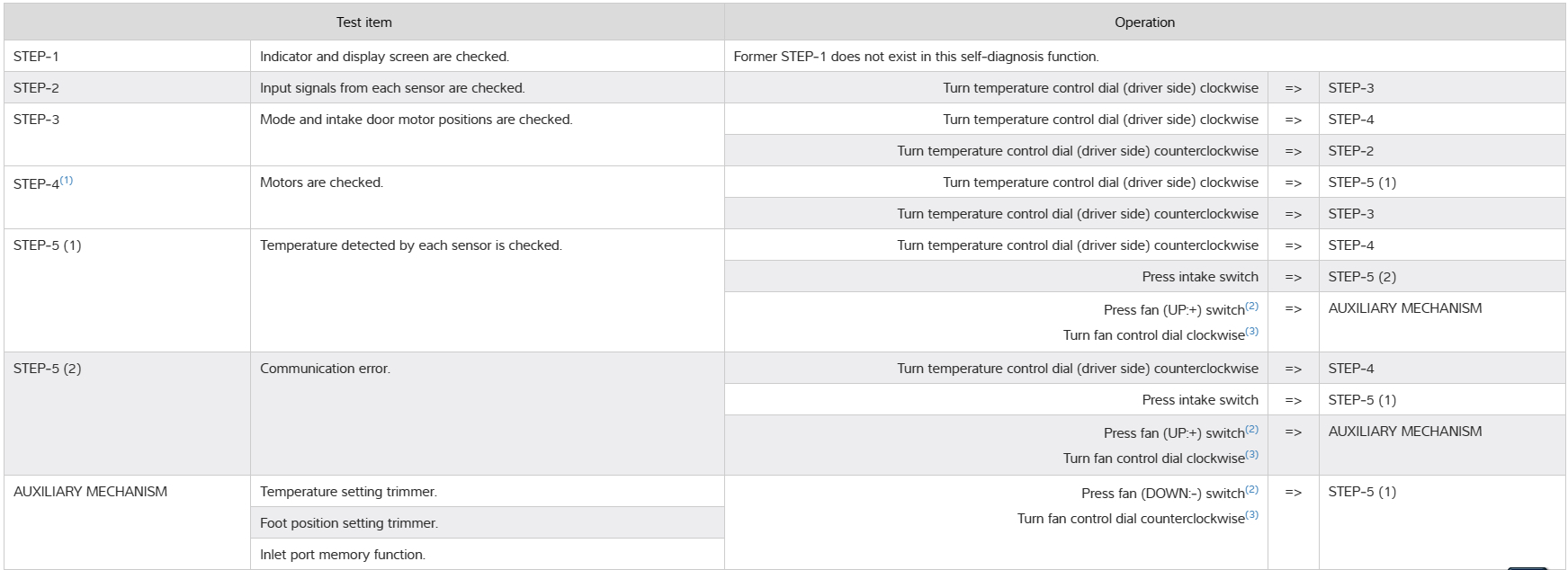Click Temperature detected by each sensor is checked

410,245
